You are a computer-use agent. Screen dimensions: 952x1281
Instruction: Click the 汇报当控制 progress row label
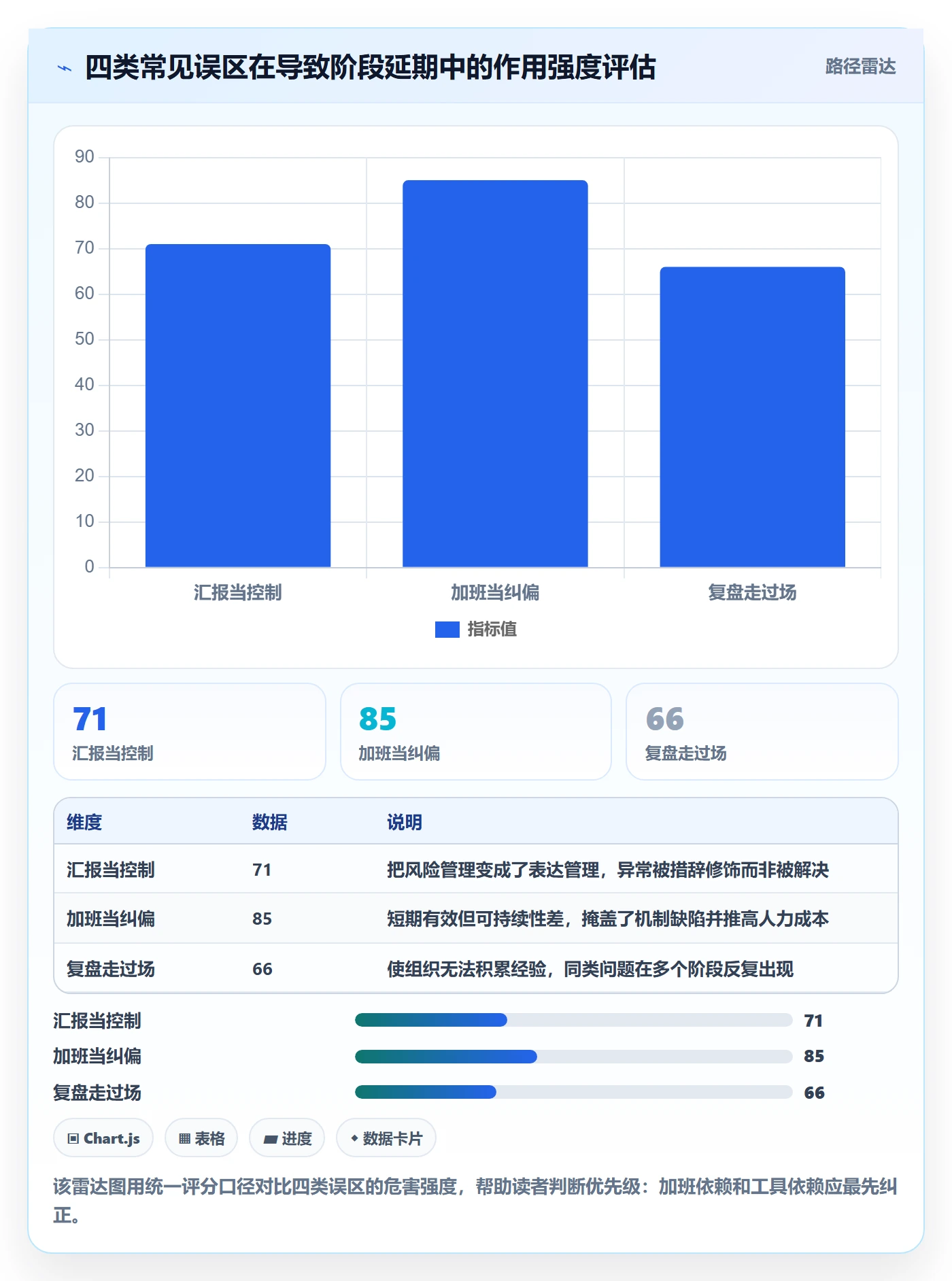tap(97, 1021)
